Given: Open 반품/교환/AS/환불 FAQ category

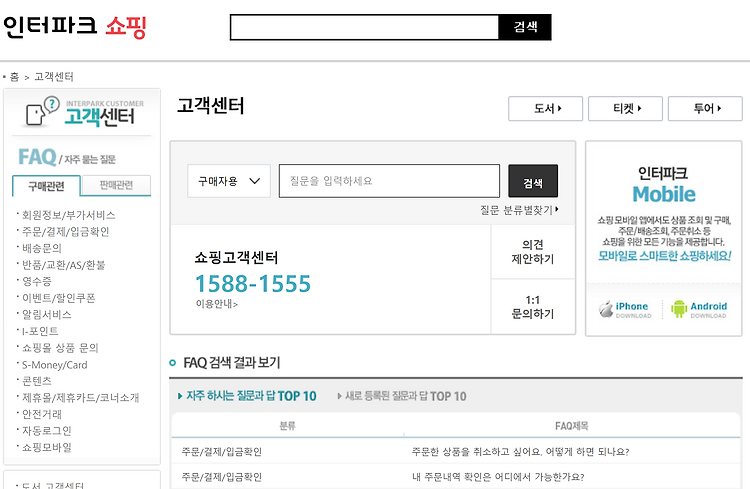Looking at the screenshot, I should click(x=64, y=265).
